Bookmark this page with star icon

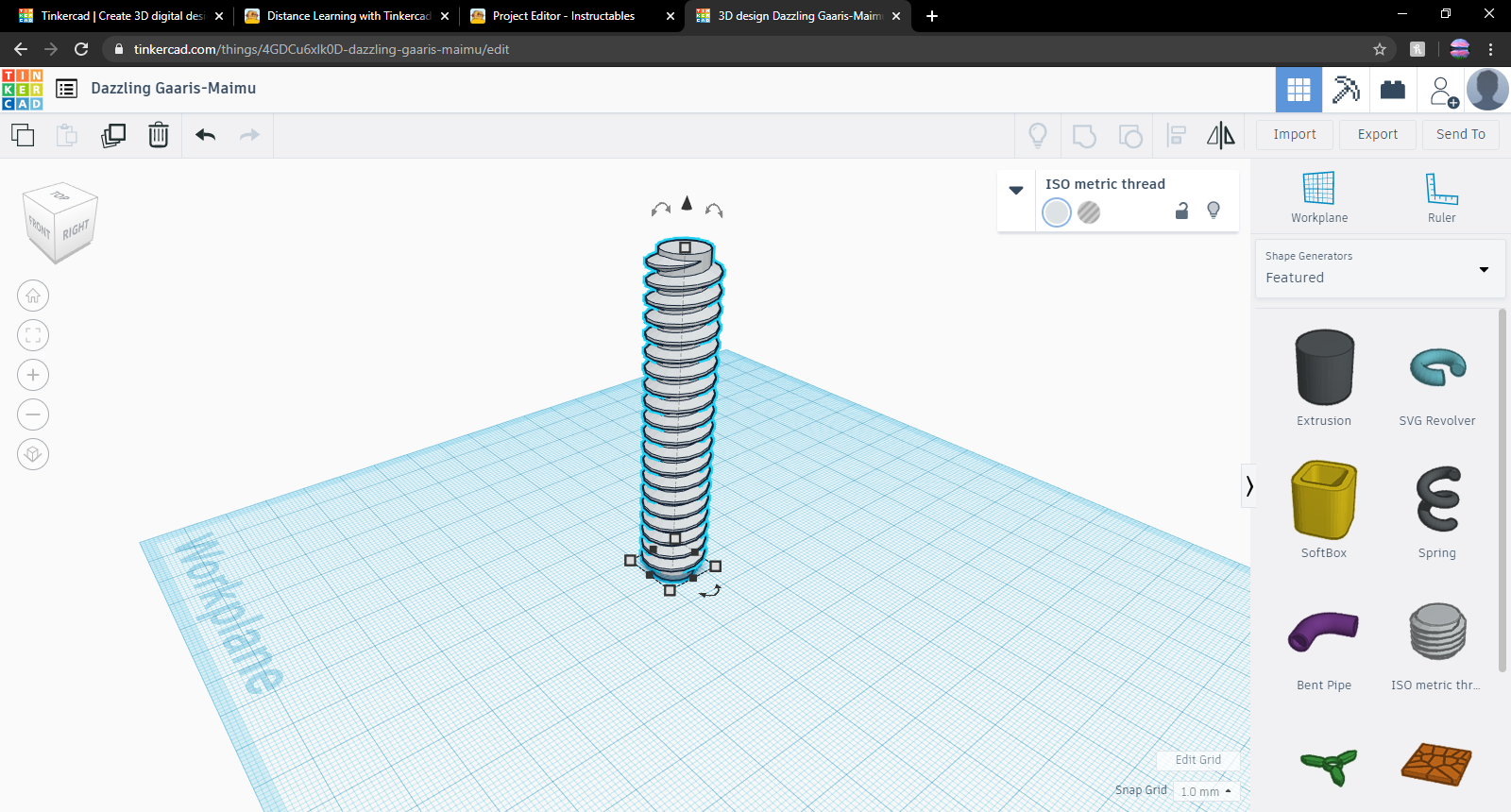click(x=1380, y=49)
